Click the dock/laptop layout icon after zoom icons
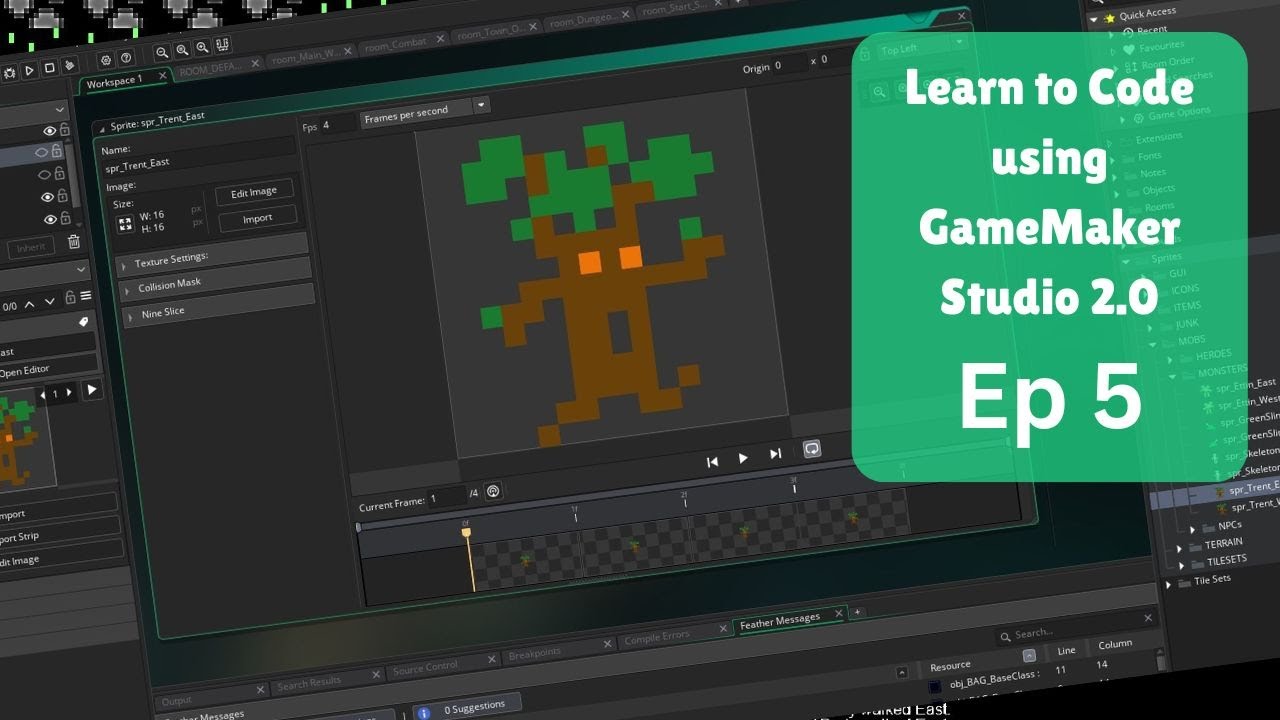The height and width of the screenshot is (720, 1280). (222, 45)
